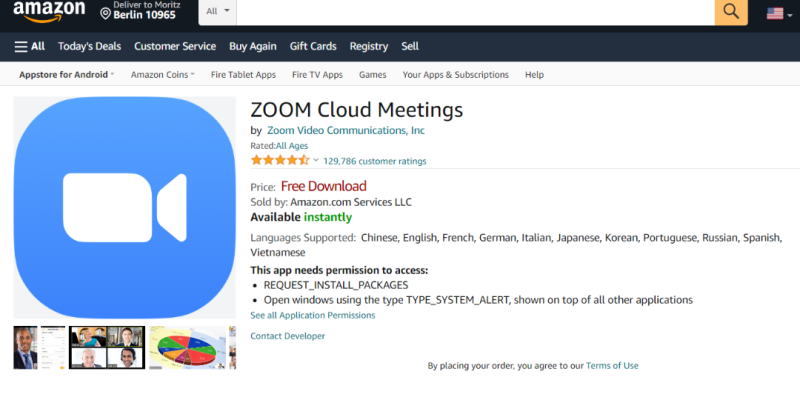View the 129,786 customer ratings

click(375, 161)
